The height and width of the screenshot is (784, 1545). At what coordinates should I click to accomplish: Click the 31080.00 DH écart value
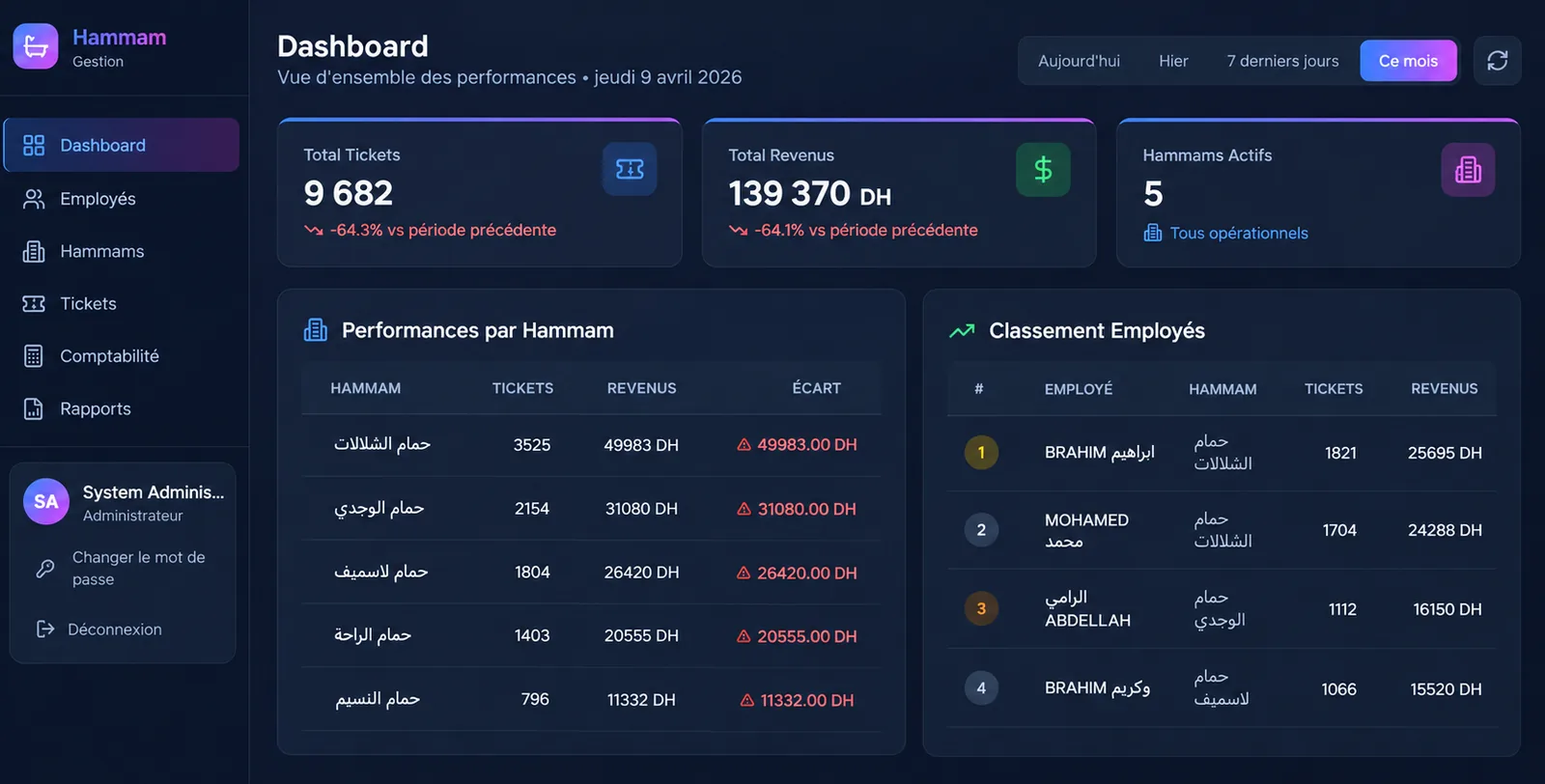806,509
